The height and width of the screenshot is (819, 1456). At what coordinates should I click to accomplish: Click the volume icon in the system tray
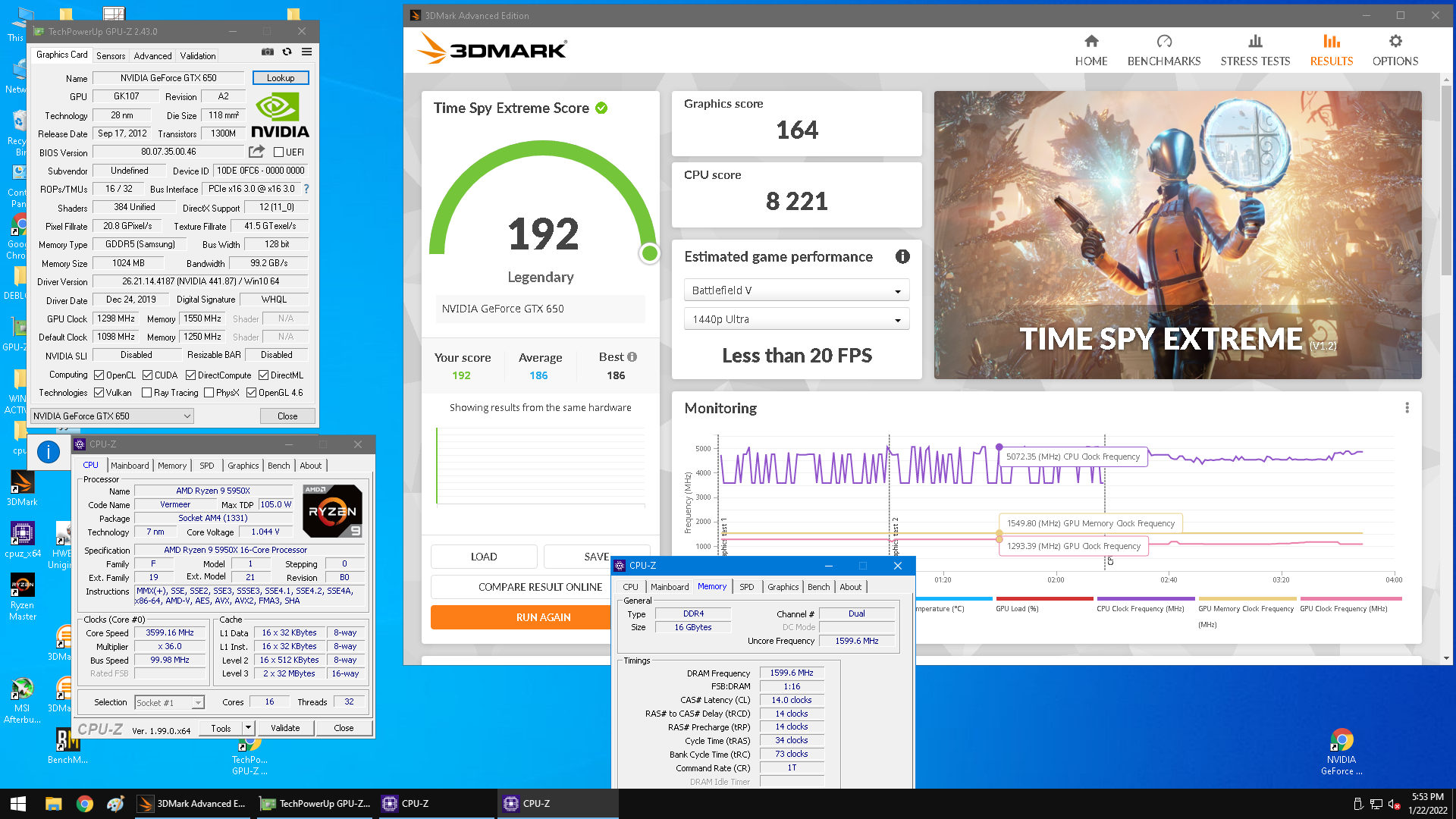click(1394, 804)
